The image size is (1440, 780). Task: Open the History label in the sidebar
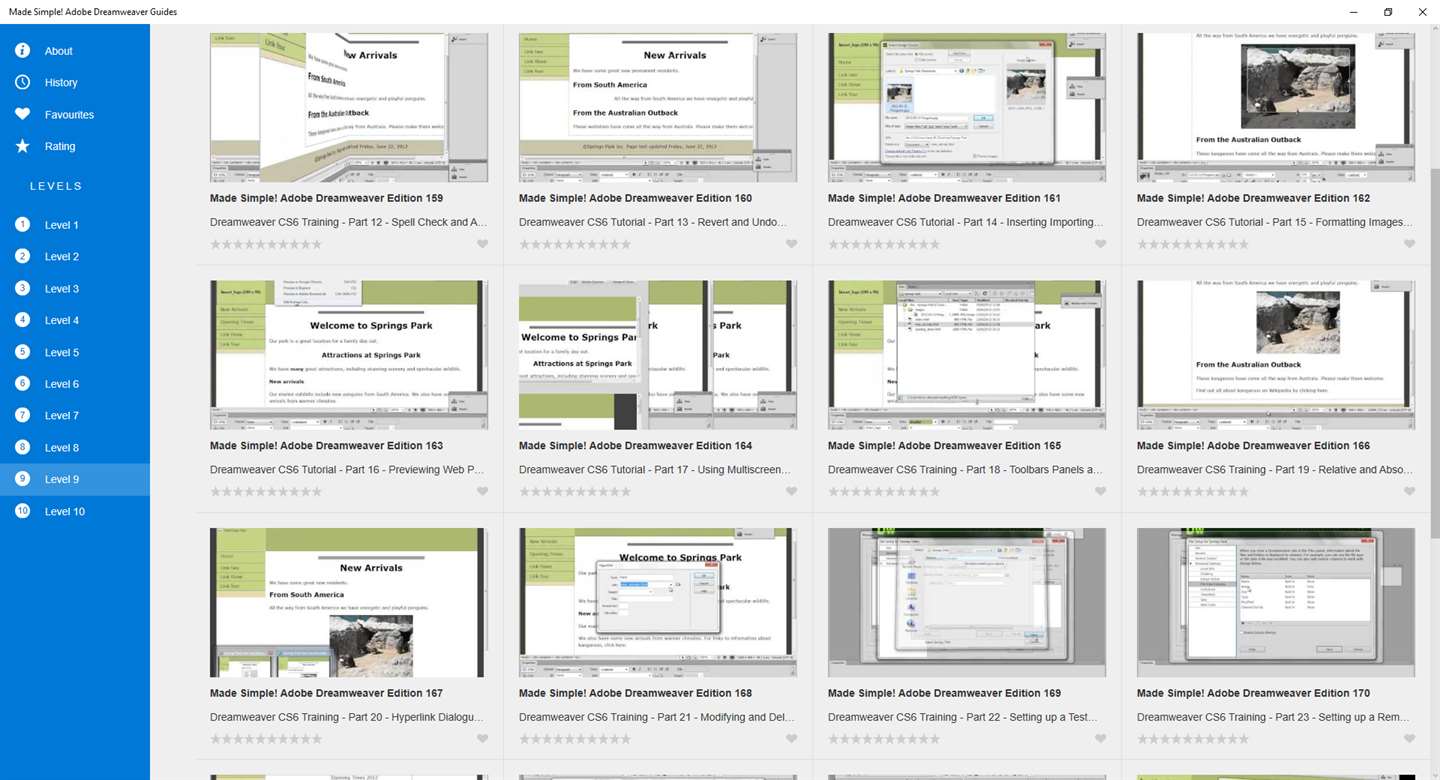[61, 83]
